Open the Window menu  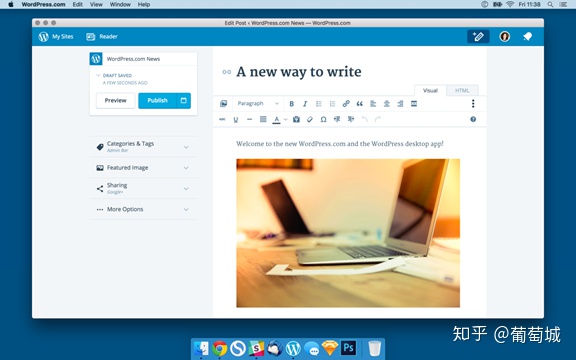click(x=120, y=4)
